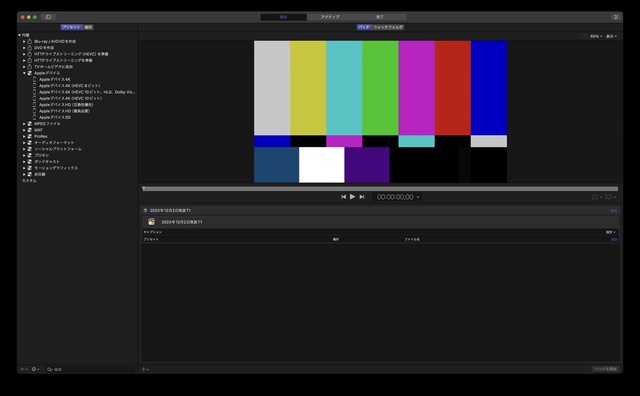Click the plus icon below presets list

24,369
